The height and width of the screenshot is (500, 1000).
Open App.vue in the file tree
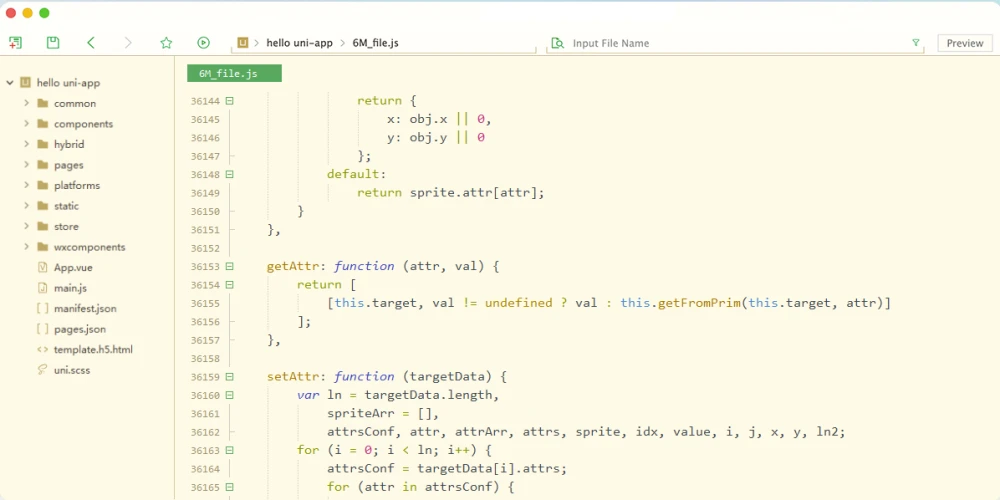point(73,267)
